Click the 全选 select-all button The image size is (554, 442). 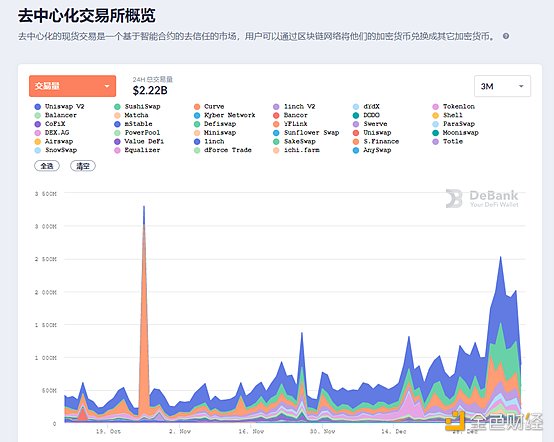47,166
